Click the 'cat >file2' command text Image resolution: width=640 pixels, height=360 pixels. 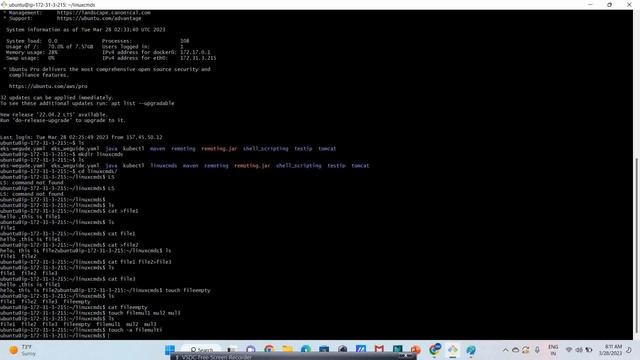[123, 245]
